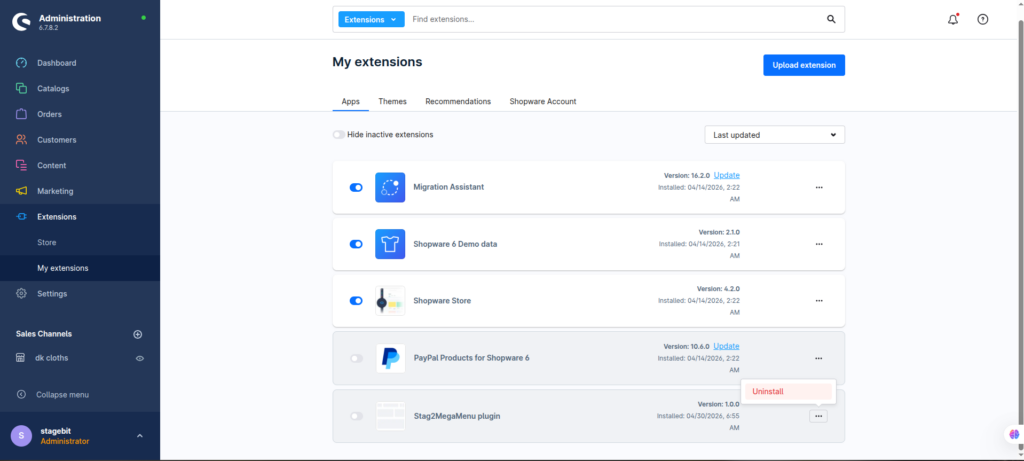Click the Stag2MegaMenu plugin name text
This screenshot has width=1024, height=461.
click(x=457, y=416)
